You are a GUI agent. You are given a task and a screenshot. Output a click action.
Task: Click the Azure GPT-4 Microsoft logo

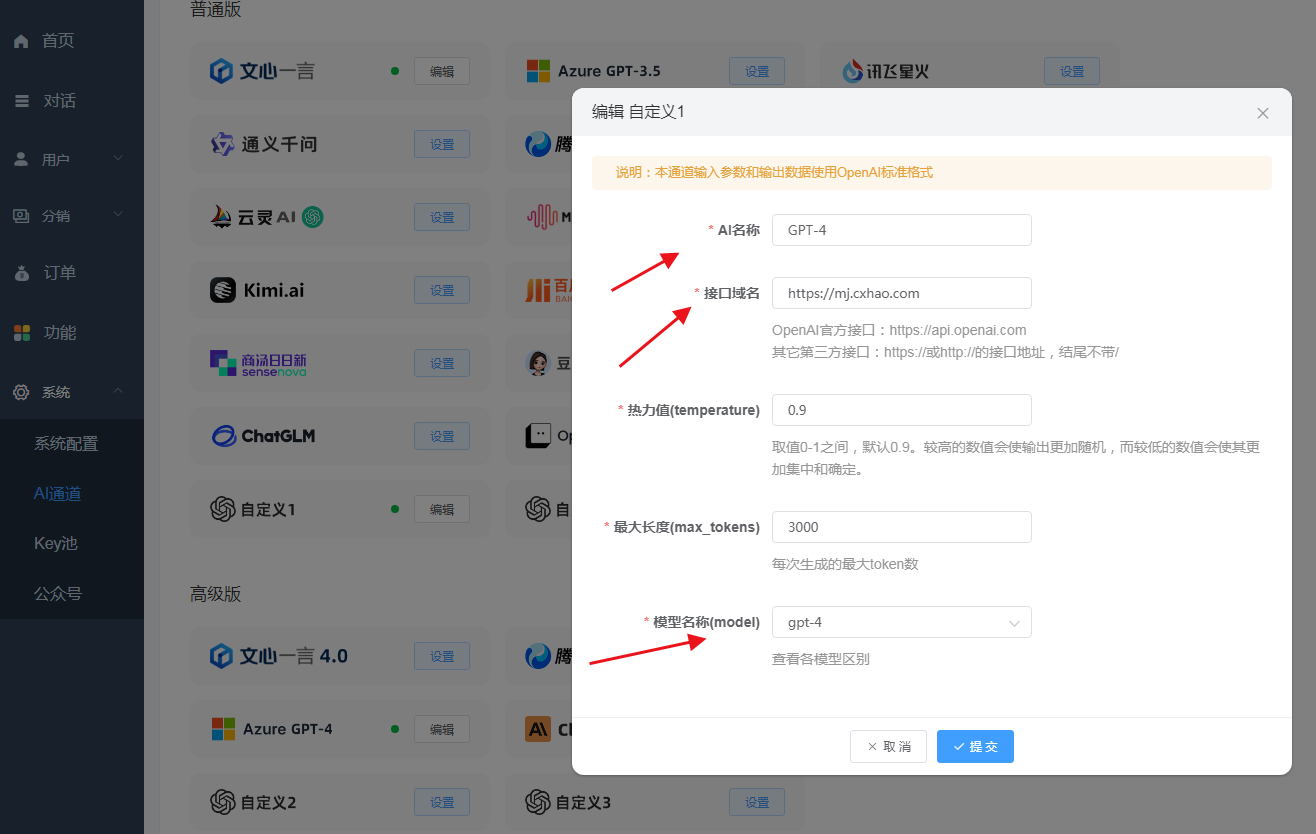[x=223, y=729]
